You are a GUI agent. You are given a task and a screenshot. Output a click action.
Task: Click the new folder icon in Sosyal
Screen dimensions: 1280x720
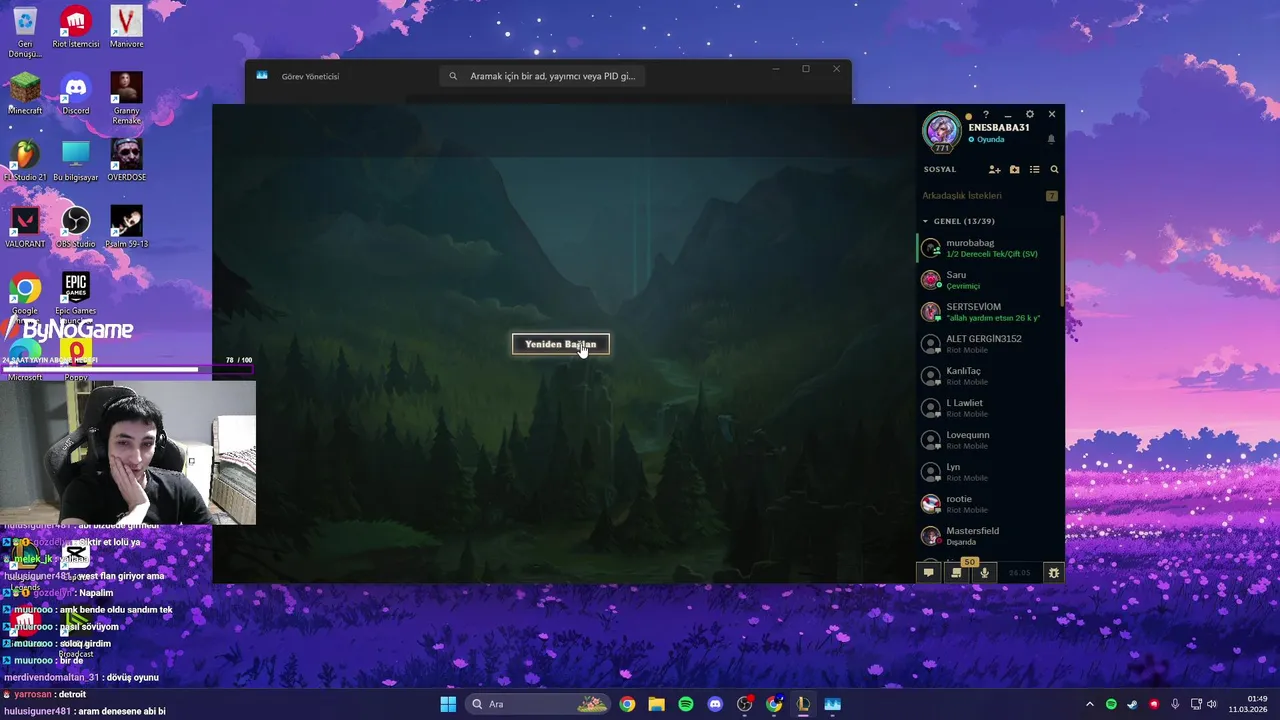point(1014,170)
